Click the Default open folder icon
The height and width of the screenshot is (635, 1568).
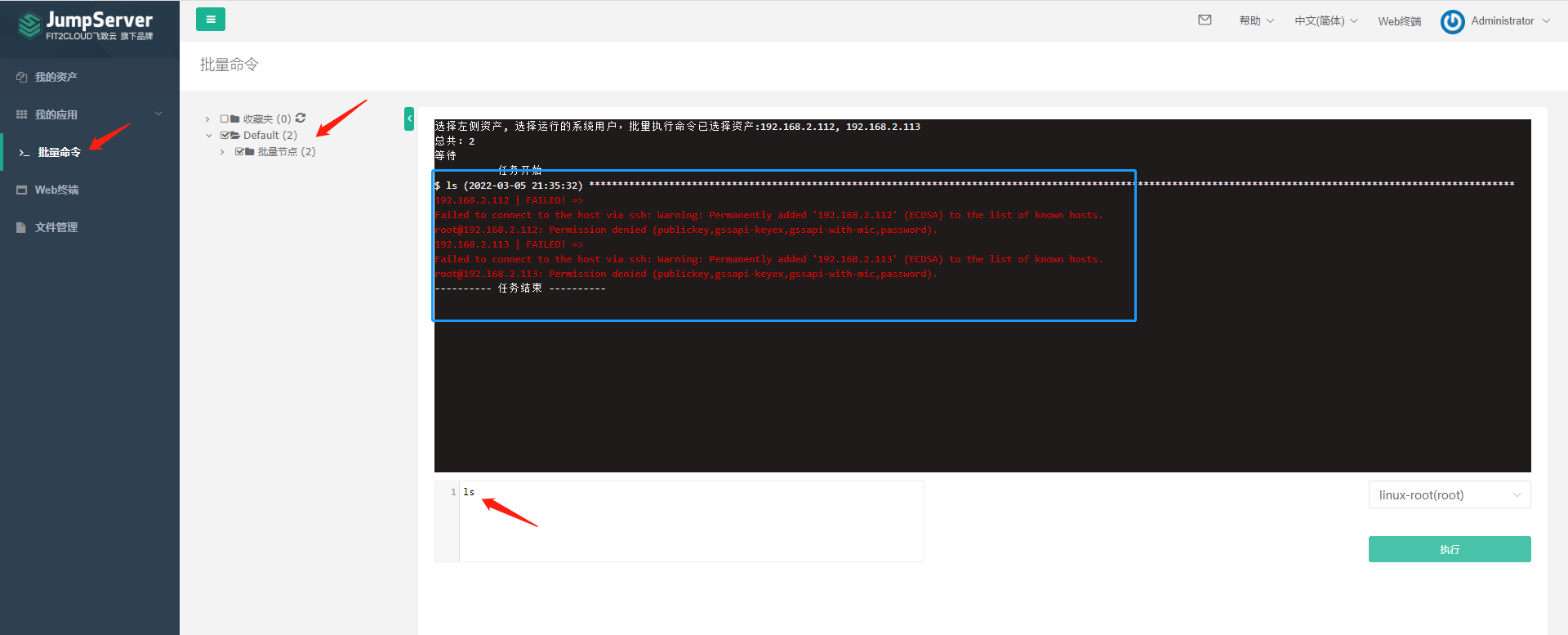click(235, 135)
